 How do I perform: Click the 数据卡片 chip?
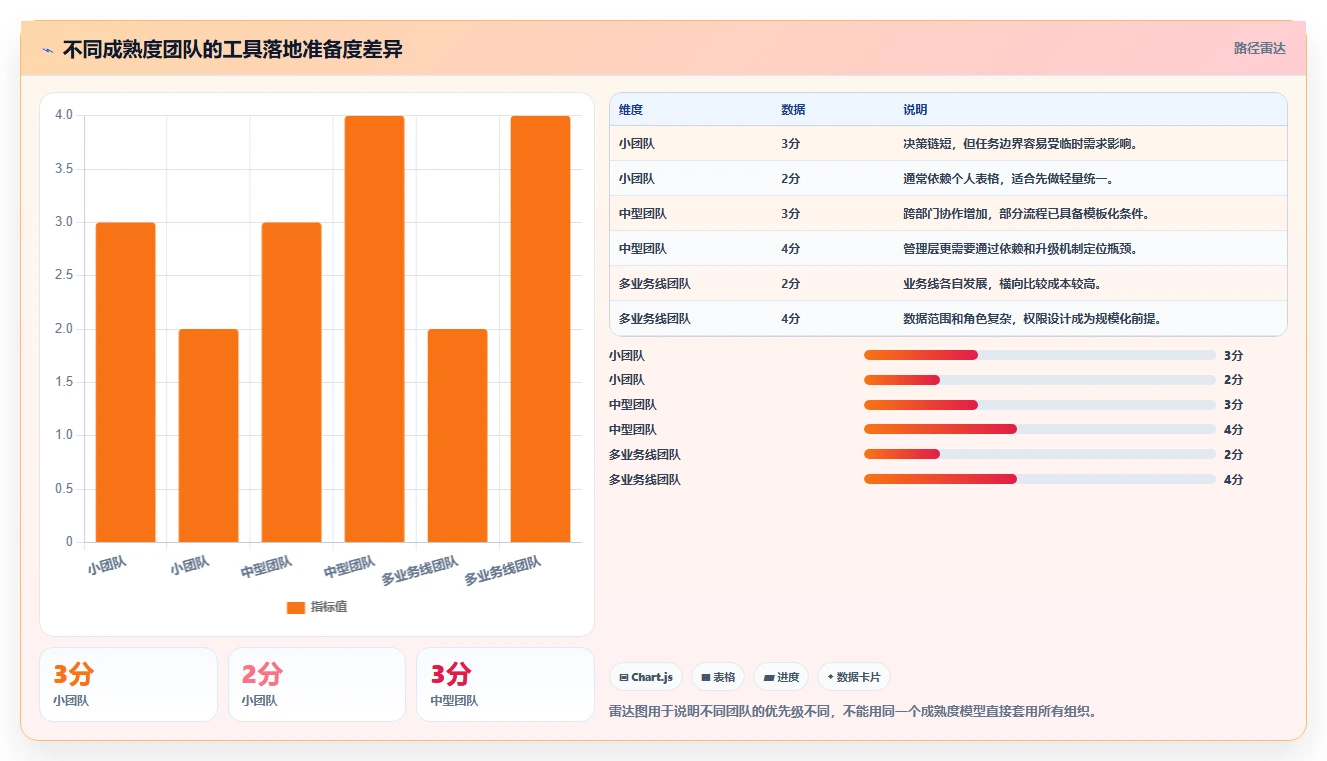[x=853, y=677]
